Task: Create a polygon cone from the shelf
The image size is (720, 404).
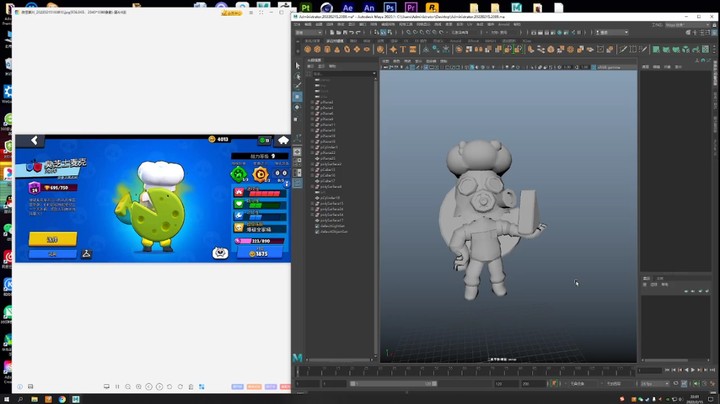Action: 337,49
